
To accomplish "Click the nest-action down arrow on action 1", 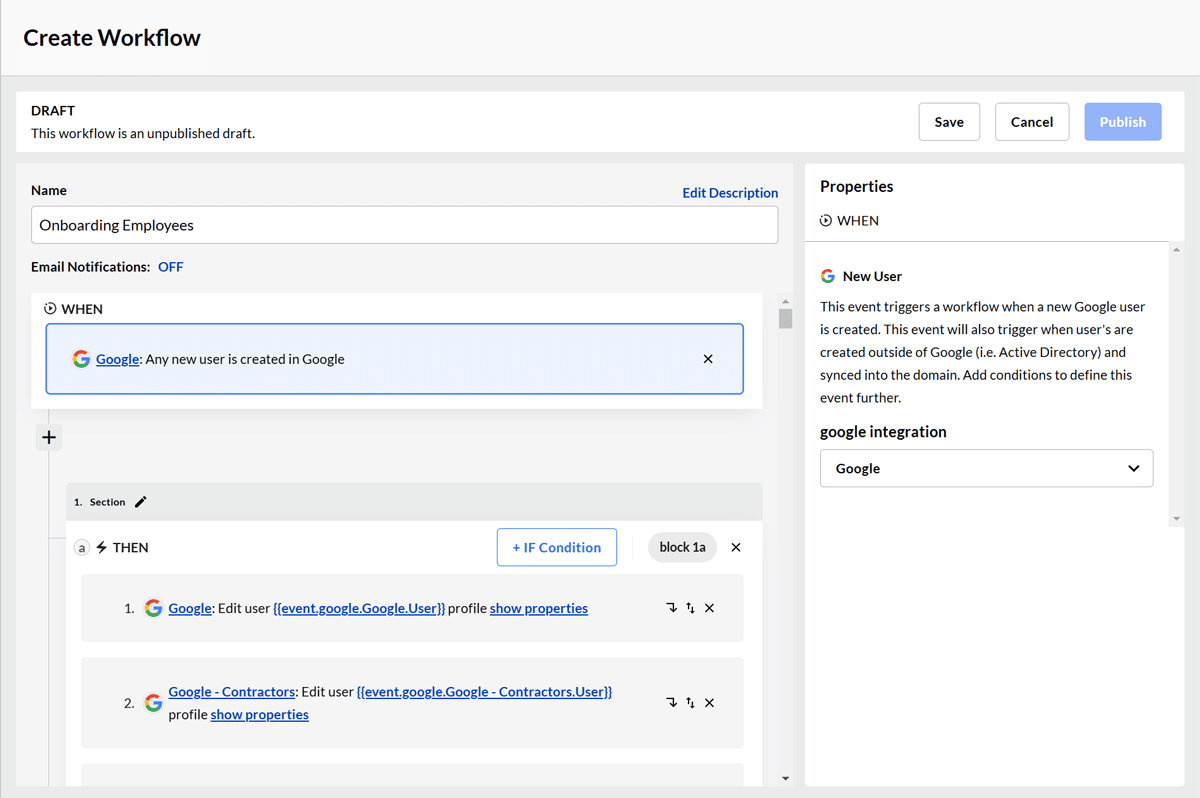I will pos(672,607).
